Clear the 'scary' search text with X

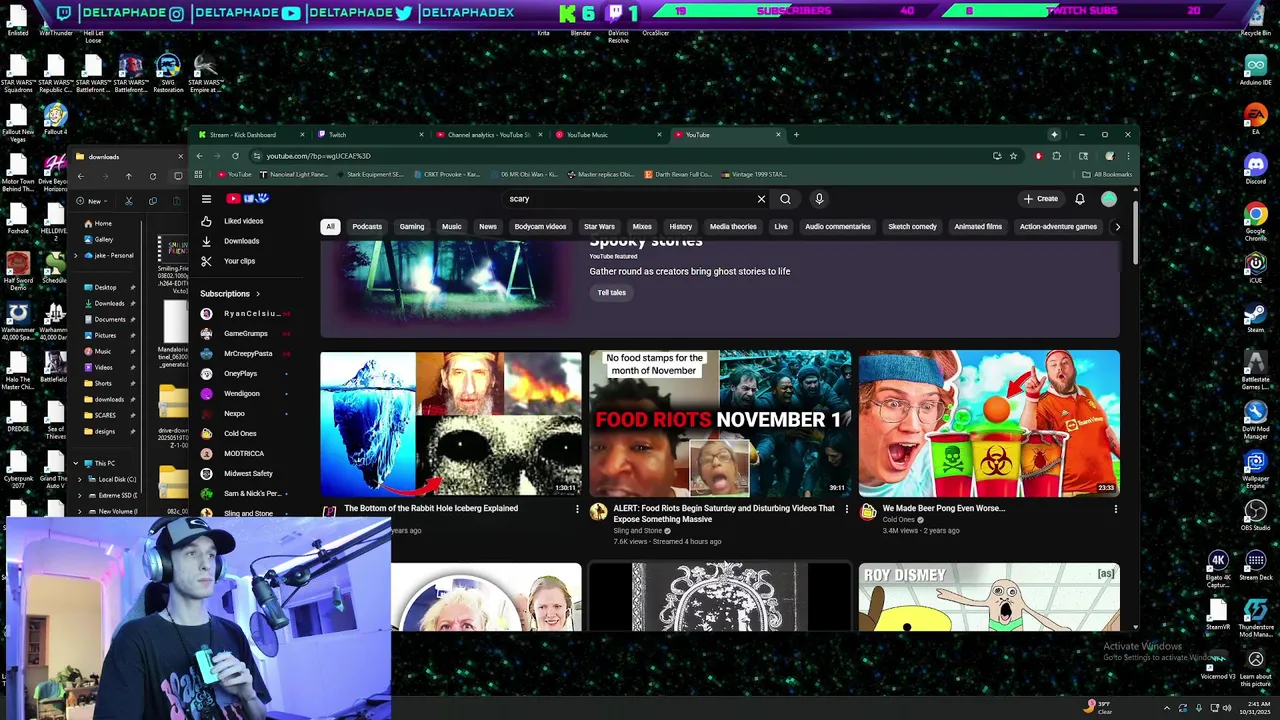[x=761, y=199]
